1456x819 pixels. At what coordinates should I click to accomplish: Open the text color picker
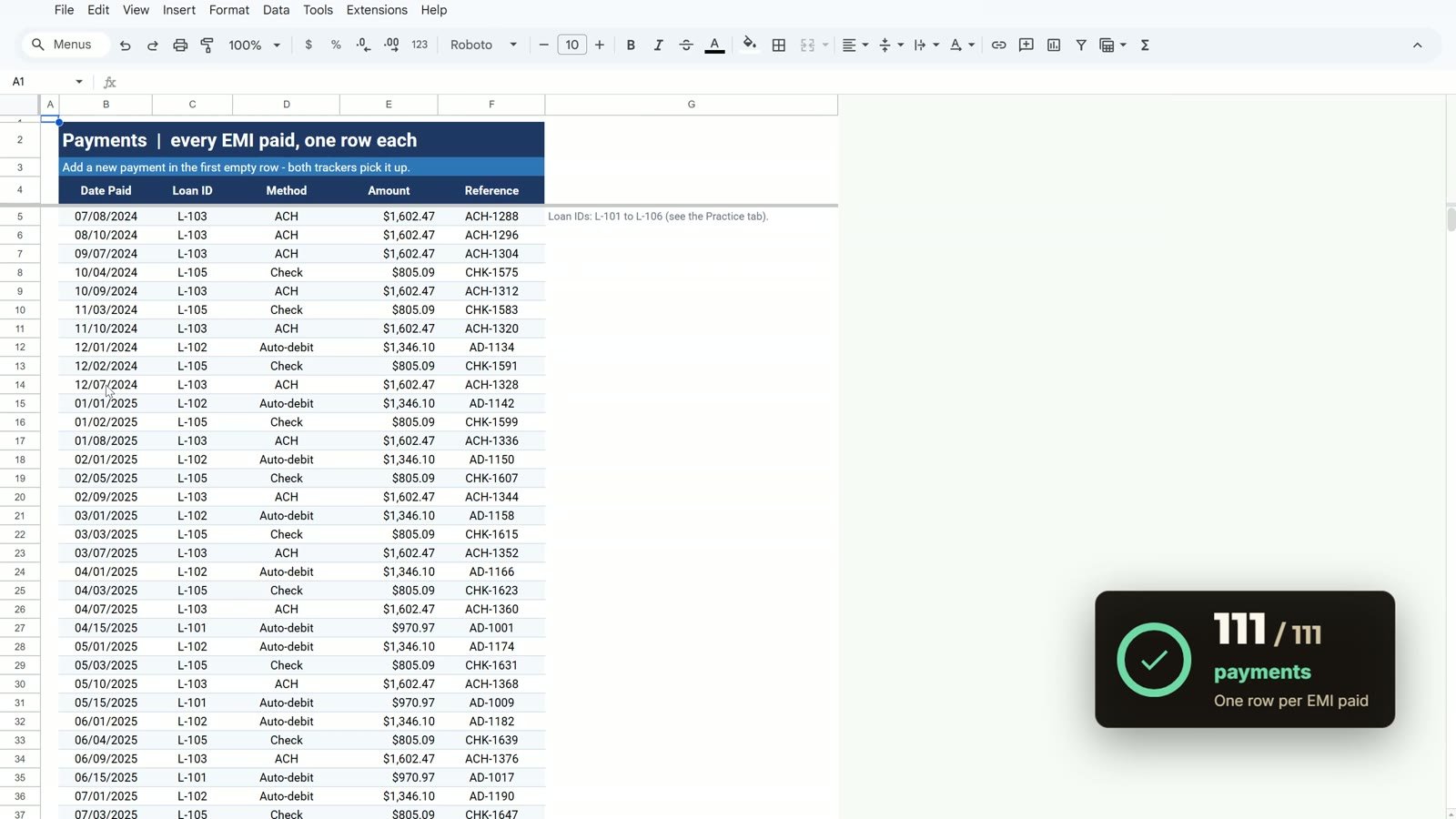[x=715, y=45]
